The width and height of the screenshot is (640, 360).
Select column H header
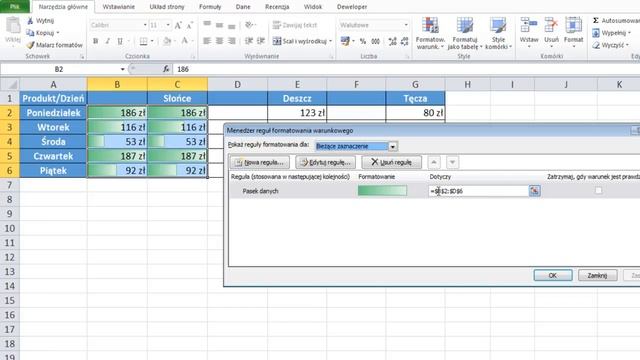click(467, 84)
